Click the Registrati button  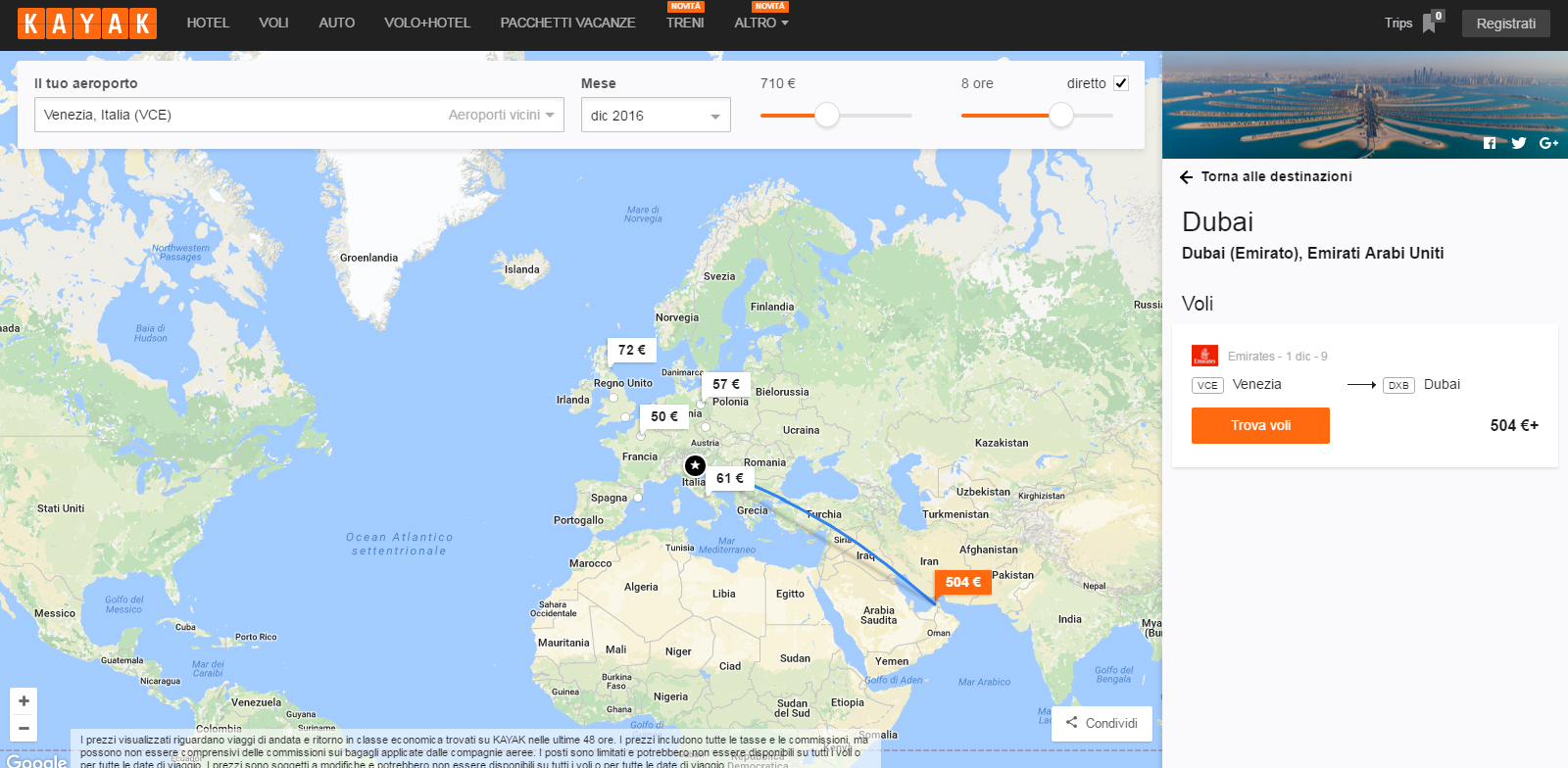click(1505, 24)
